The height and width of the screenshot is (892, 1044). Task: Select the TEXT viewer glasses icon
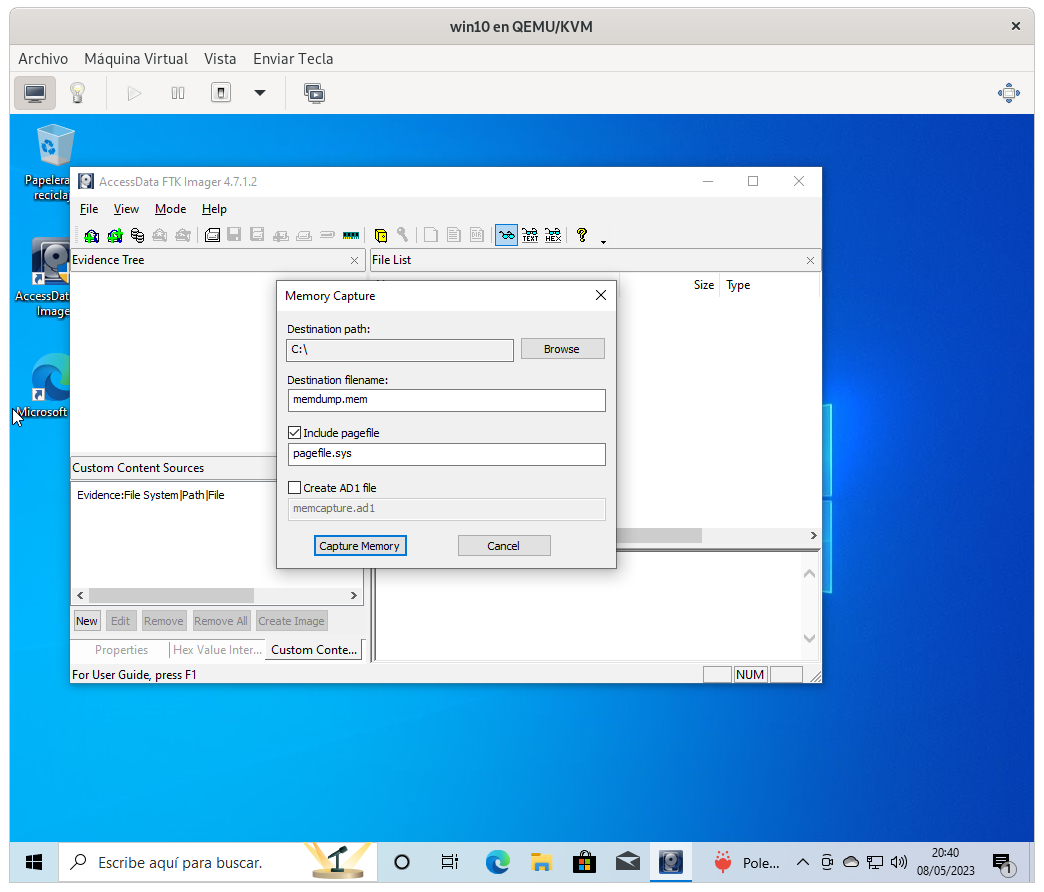[x=530, y=236]
